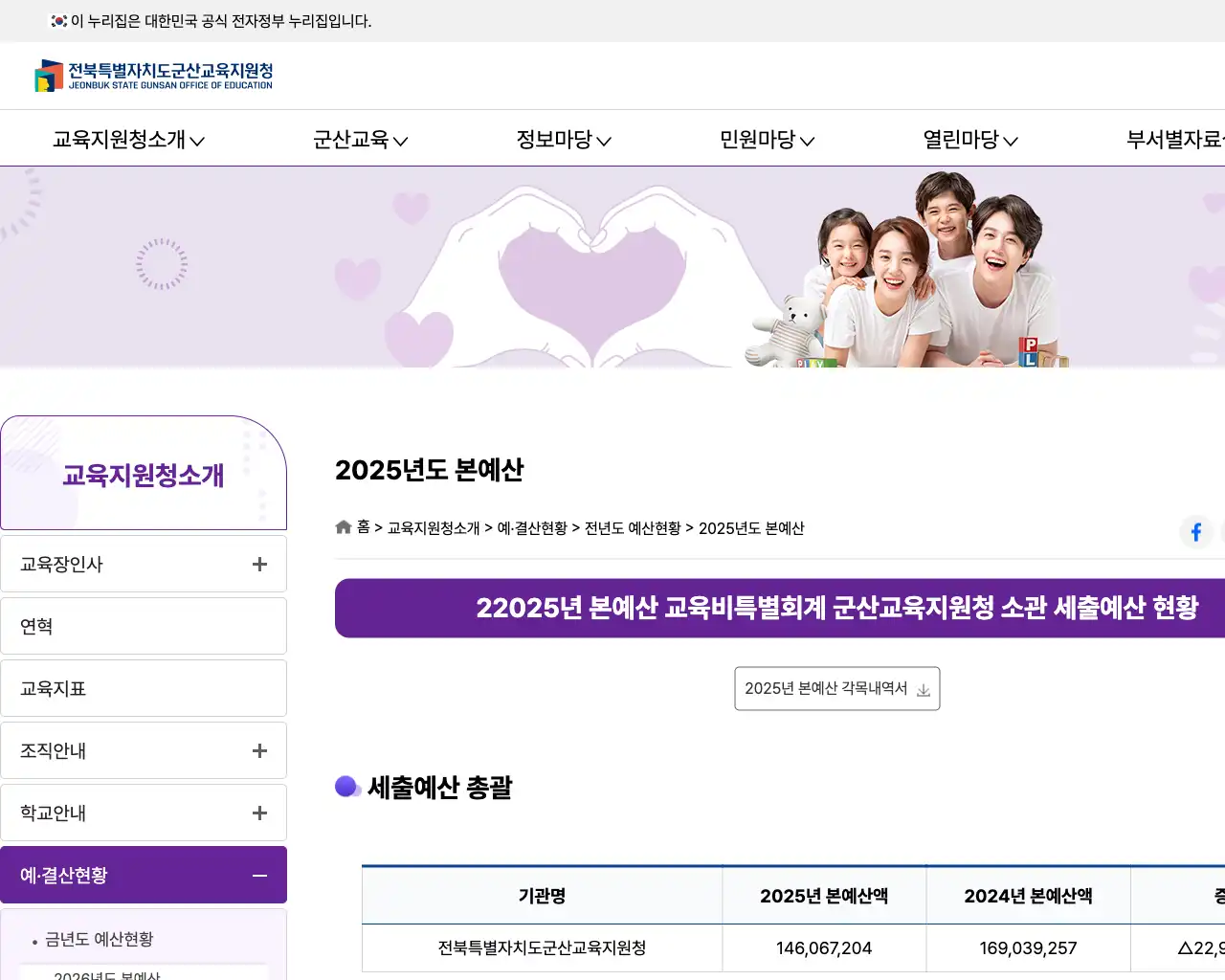Download the 2025년 본예산 각목내역서 file
The height and width of the screenshot is (980, 1225).
pyautogui.click(x=836, y=689)
